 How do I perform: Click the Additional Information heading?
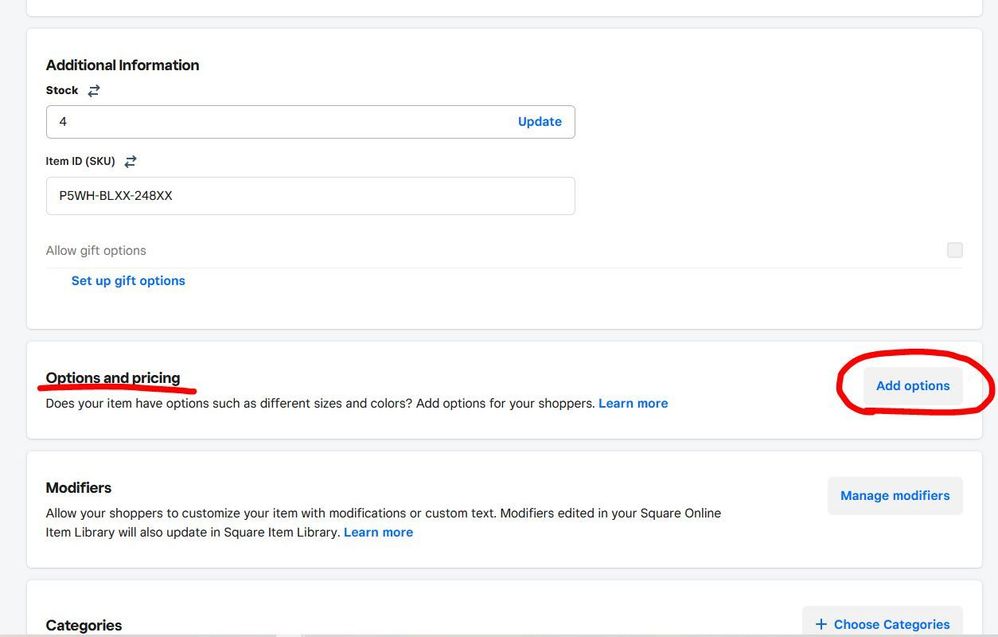click(x=122, y=65)
